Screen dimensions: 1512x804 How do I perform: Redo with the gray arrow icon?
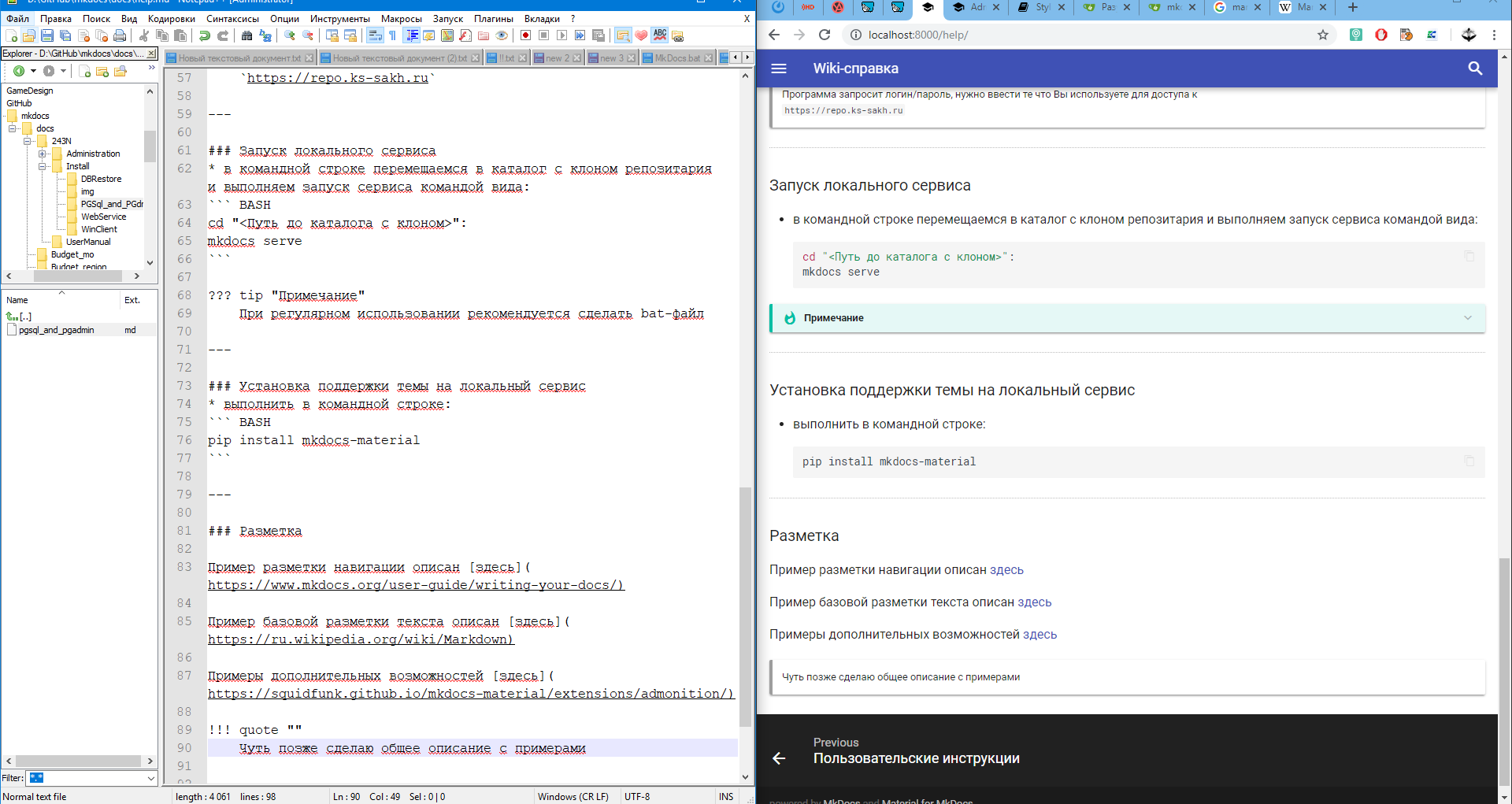(223, 35)
